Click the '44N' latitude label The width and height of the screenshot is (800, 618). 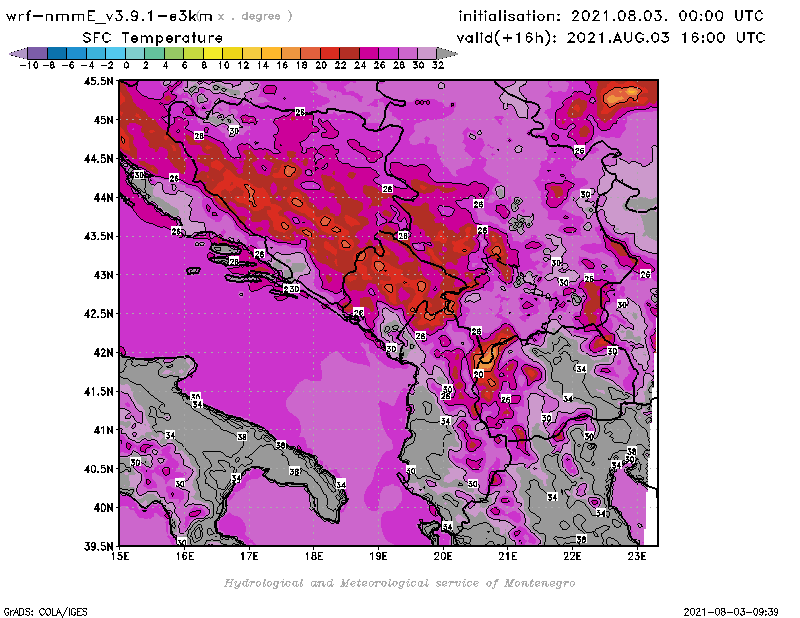[x=103, y=197]
